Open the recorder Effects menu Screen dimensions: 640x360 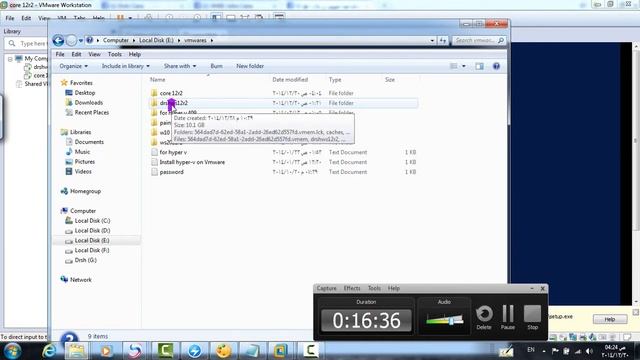click(352, 289)
